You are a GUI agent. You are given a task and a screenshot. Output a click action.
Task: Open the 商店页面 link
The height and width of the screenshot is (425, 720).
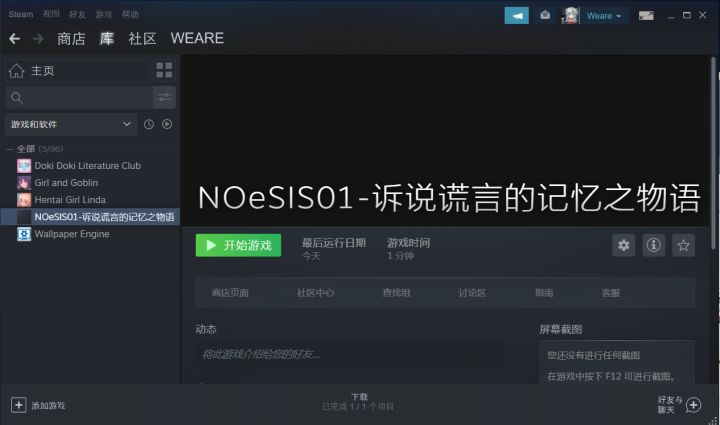point(230,293)
